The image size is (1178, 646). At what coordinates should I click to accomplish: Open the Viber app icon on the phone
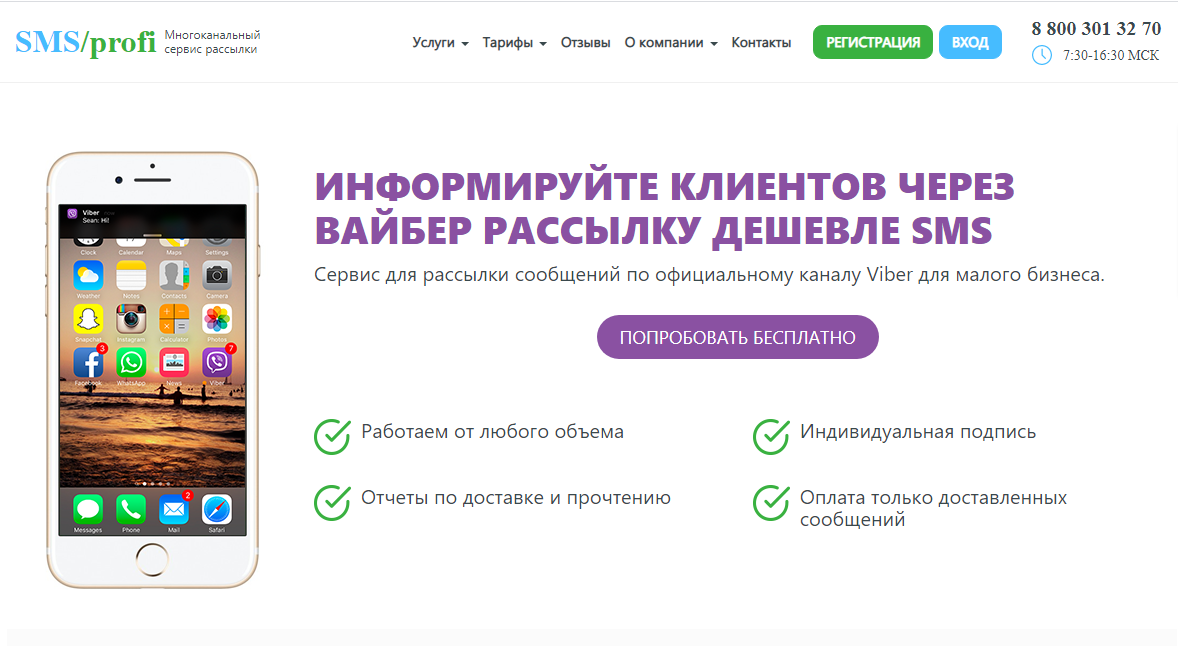[x=217, y=363]
